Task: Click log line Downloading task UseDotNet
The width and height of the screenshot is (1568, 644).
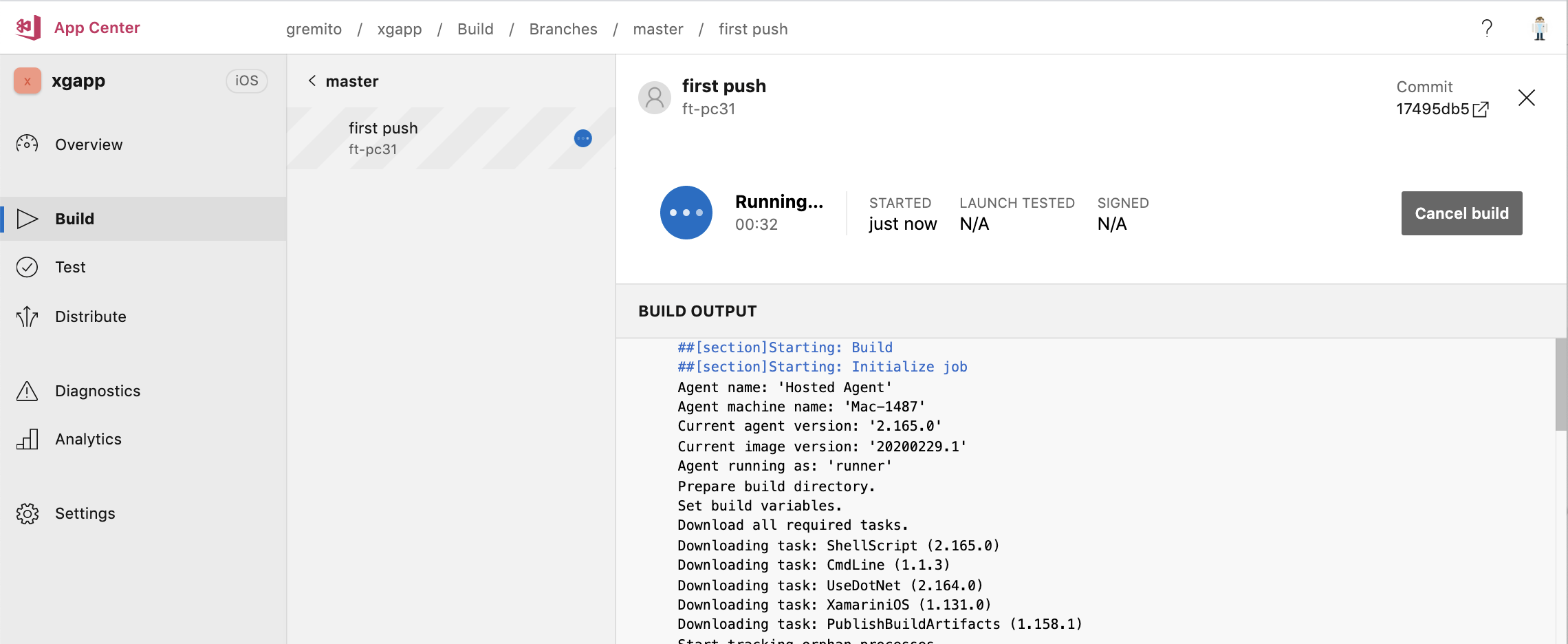Action: [x=830, y=586]
